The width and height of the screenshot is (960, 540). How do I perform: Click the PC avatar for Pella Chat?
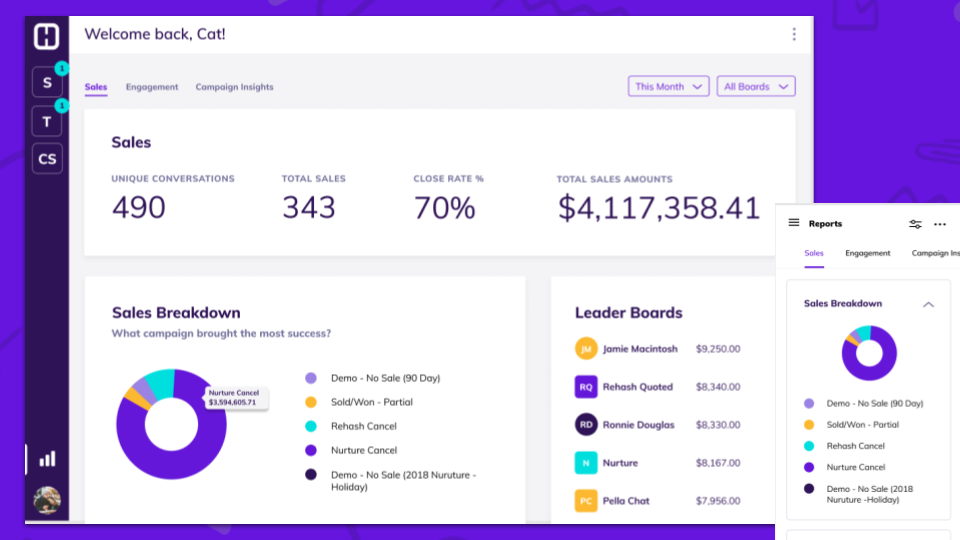point(586,501)
